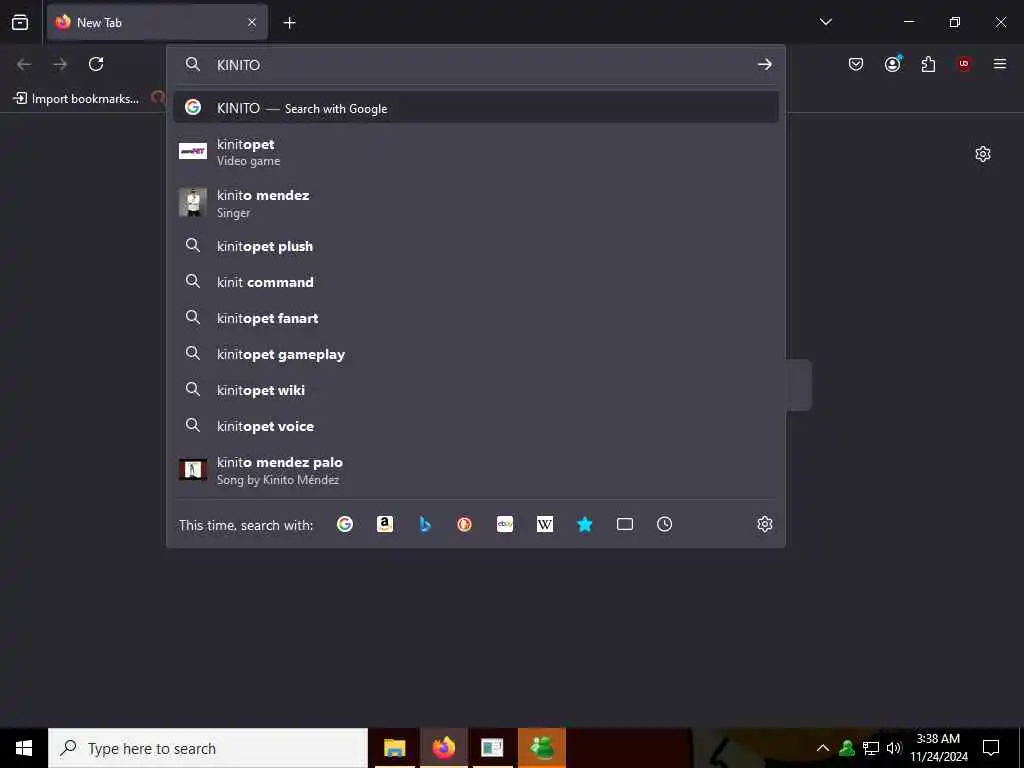Close the New Tab tab
This screenshot has width=1024, height=768.
click(x=252, y=22)
